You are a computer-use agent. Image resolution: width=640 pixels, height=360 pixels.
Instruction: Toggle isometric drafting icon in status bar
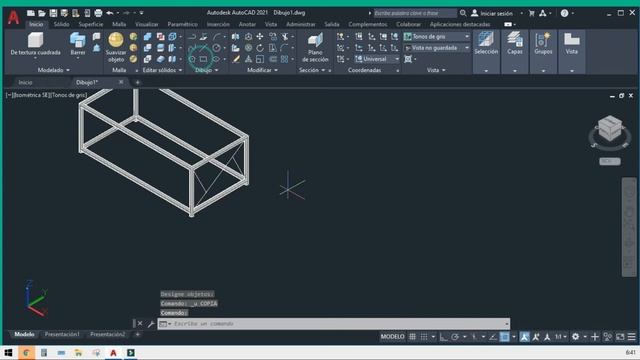474,337
